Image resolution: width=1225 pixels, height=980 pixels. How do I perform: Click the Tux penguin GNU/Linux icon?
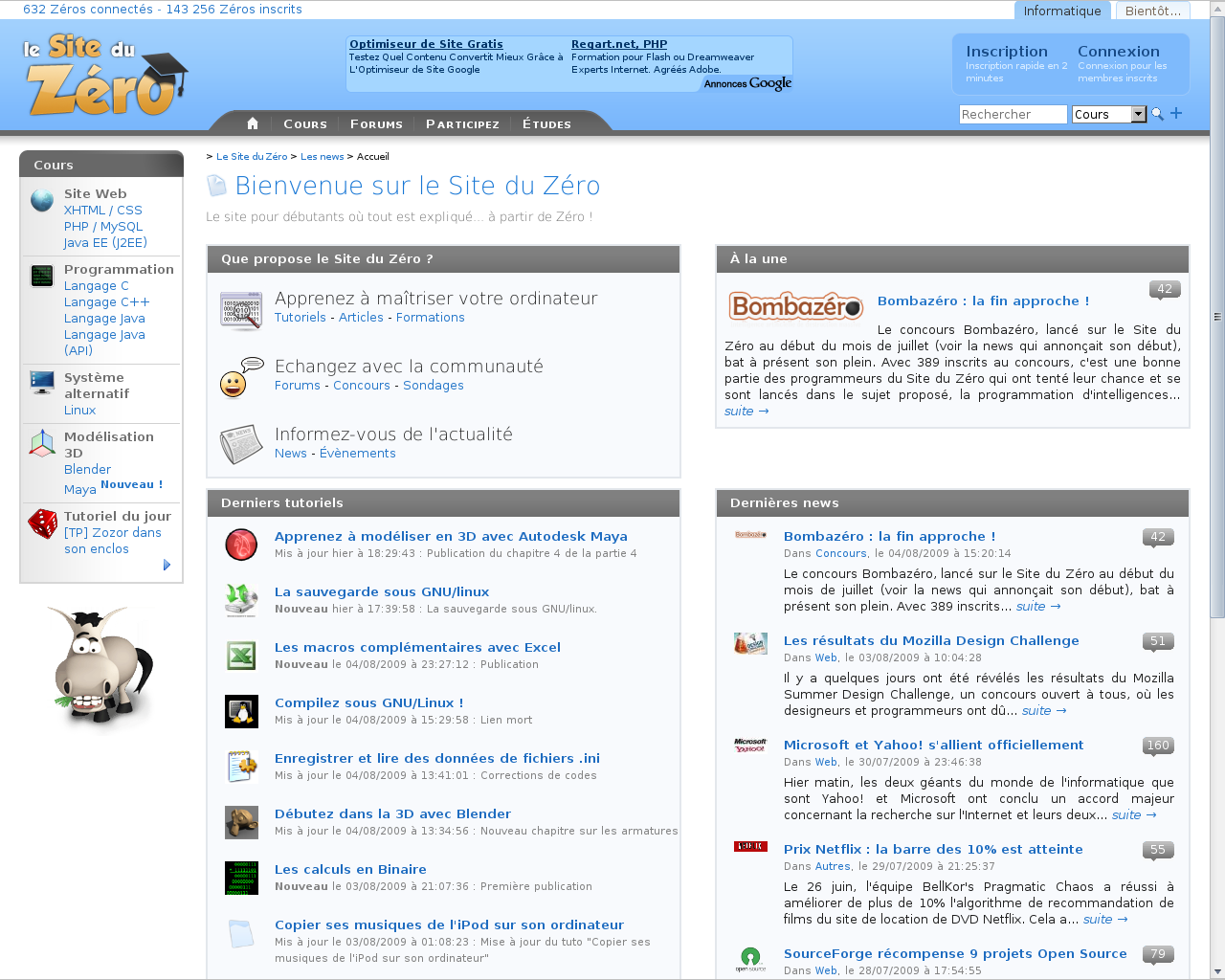[x=241, y=711]
